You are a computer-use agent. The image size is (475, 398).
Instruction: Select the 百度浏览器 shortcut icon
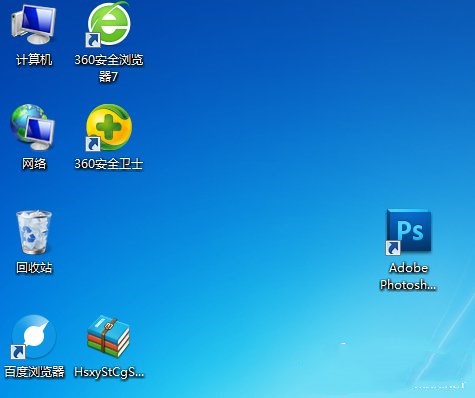[x=34, y=337]
